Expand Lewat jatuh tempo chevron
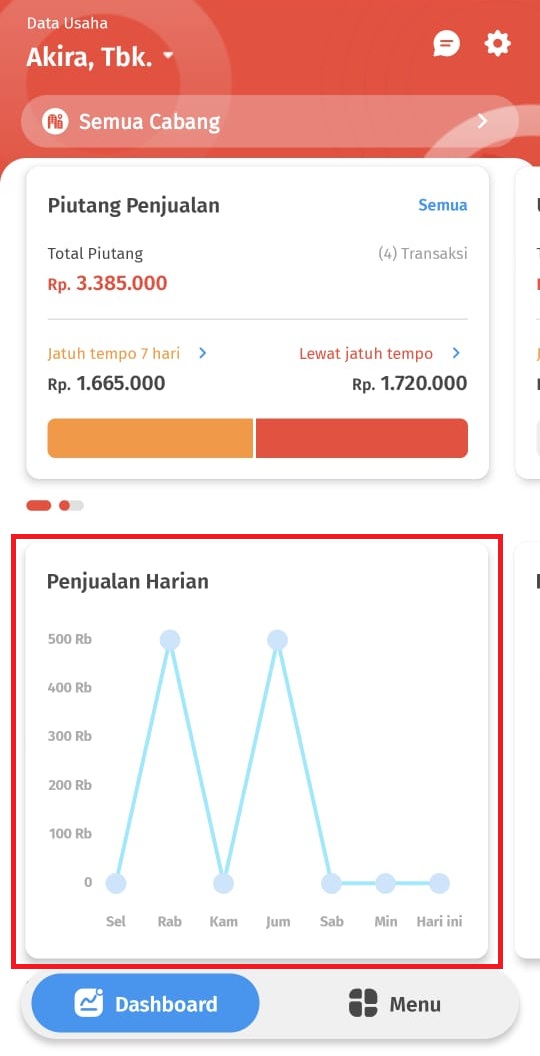The height and width of the screenshot is (1056, 540). coord(456,353)
